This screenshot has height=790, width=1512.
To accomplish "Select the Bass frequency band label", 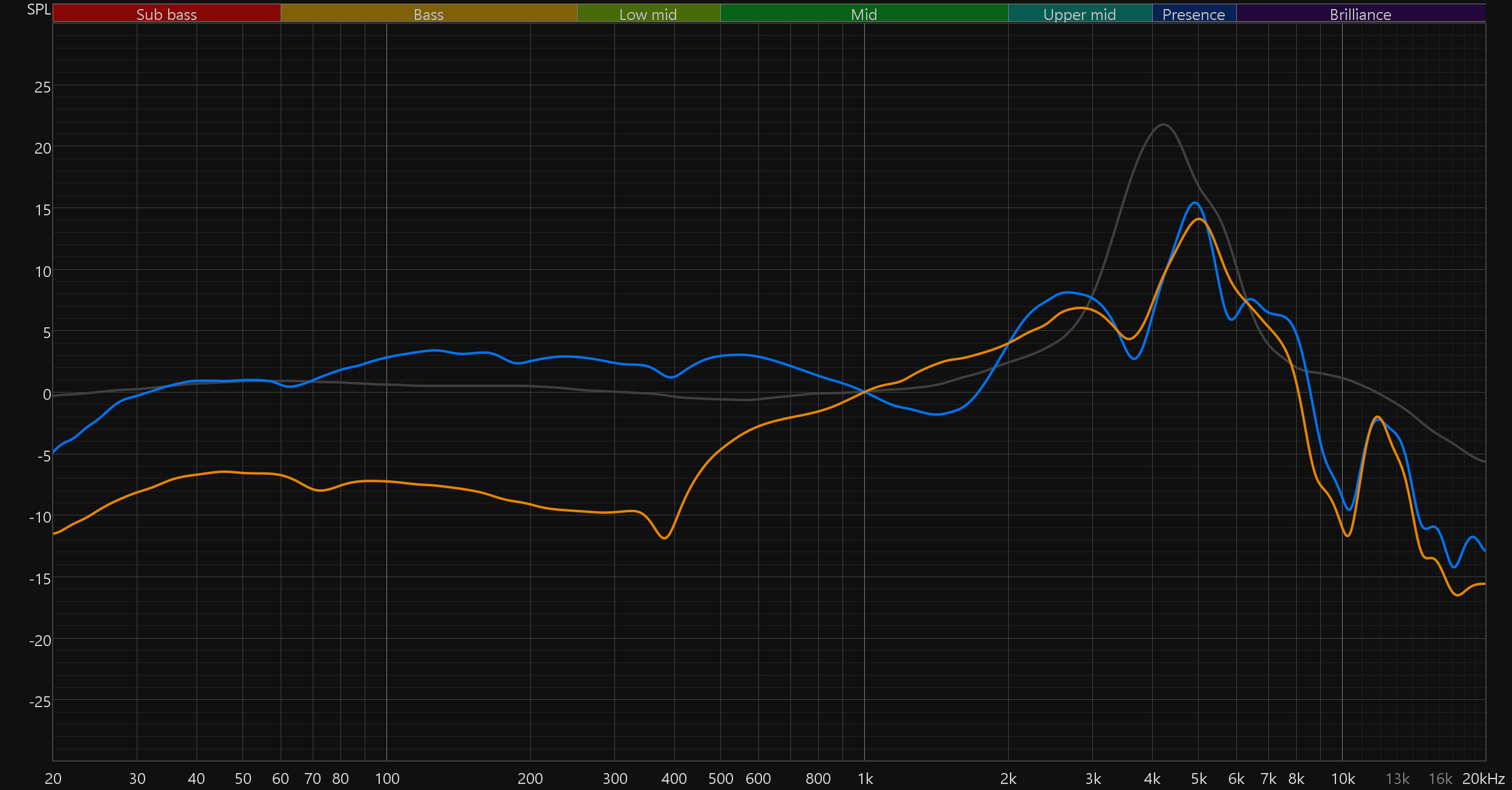I will click(428, 13).
